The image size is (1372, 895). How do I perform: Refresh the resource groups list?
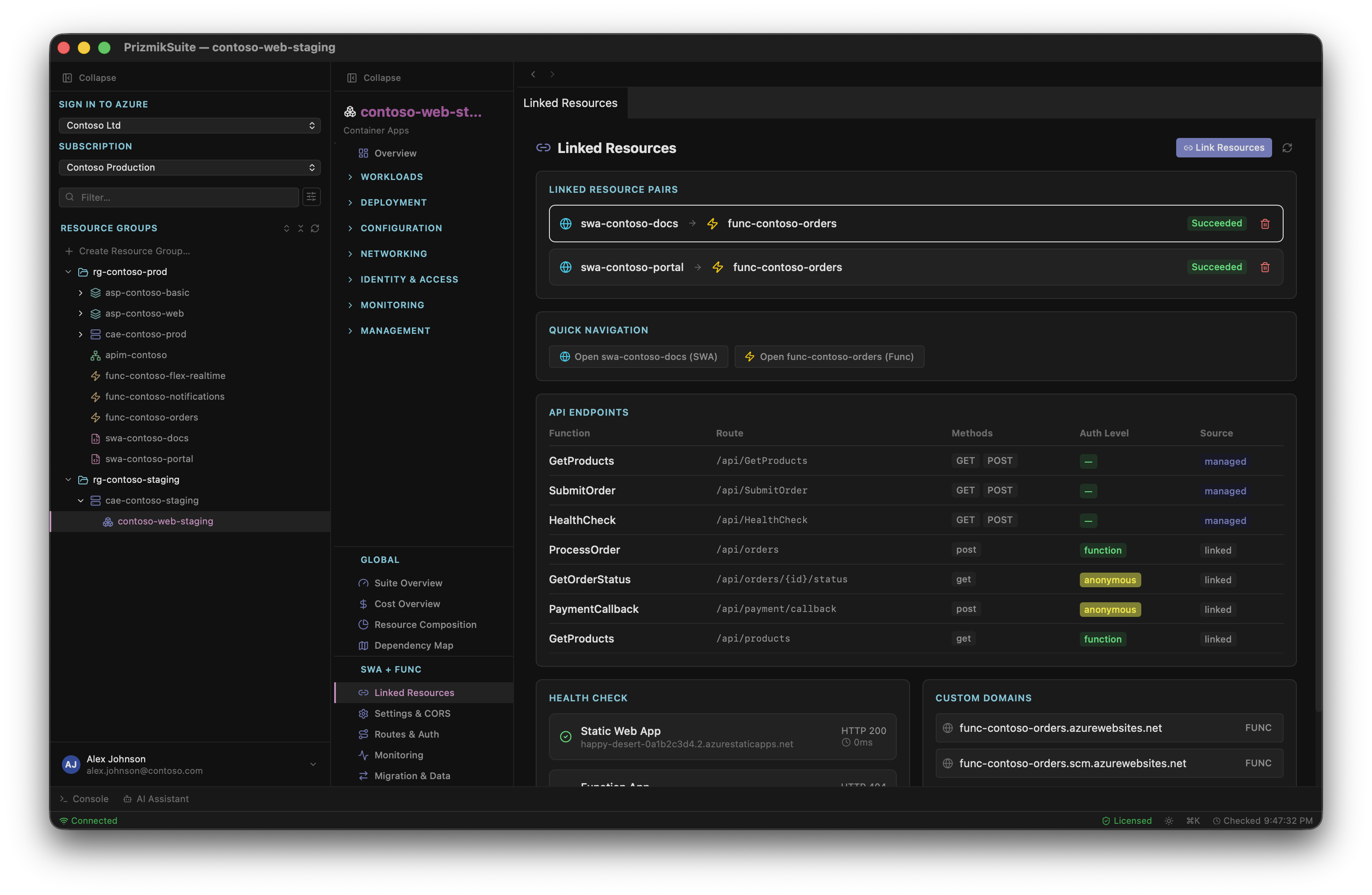point(315,228)
